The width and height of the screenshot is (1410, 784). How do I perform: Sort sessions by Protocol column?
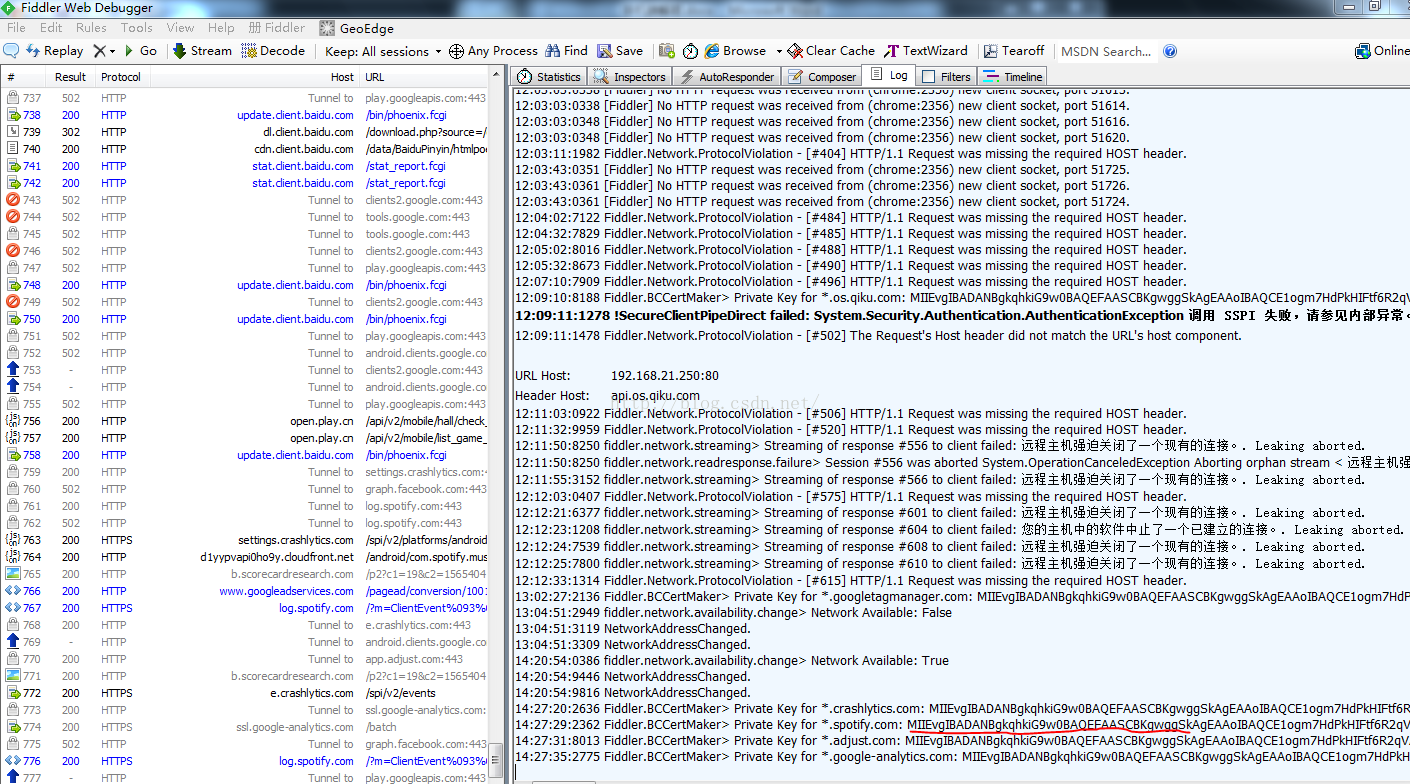121,77
